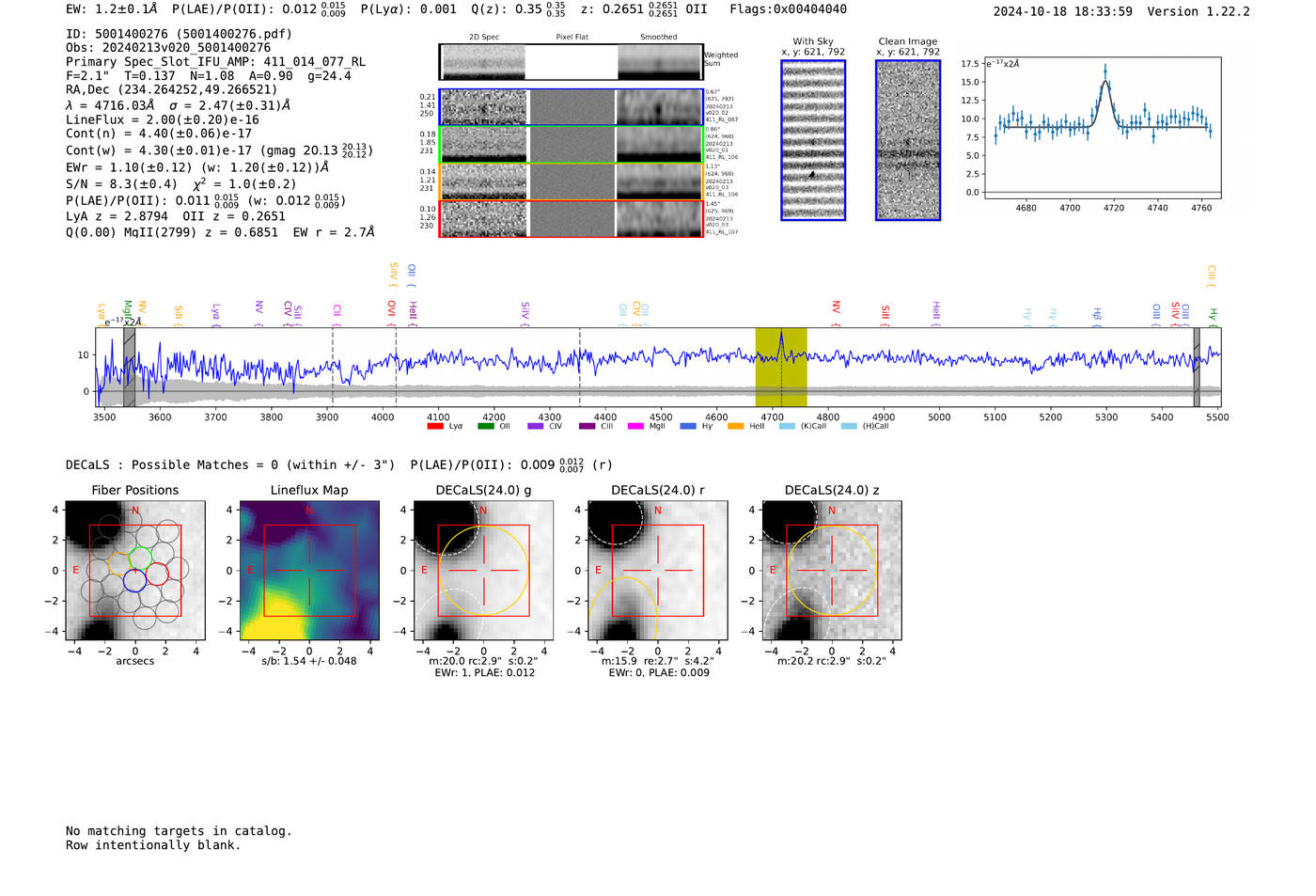Click the orange HeII legend swatch
Screen dimensions: 1316x896
[735, 426]
